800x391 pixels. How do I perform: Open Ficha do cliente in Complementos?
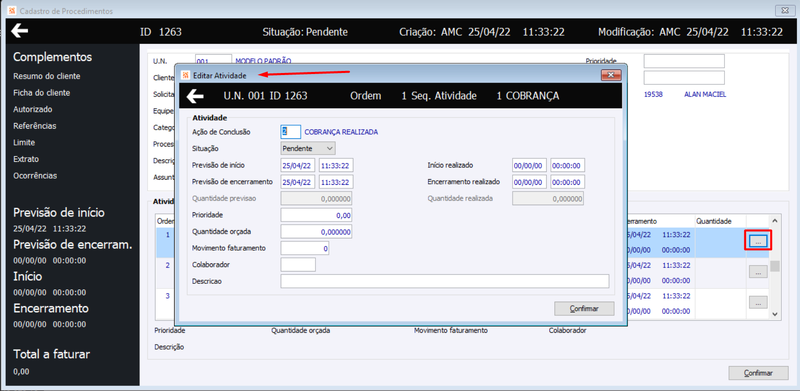click(42, 93)
